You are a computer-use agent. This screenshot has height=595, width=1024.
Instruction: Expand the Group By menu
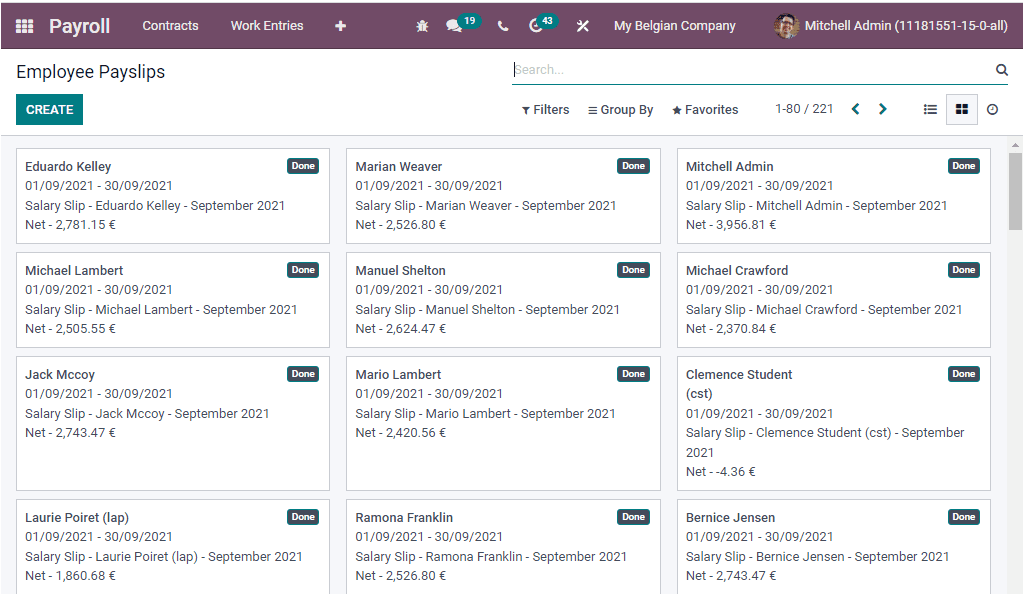(x=620, y=109)
